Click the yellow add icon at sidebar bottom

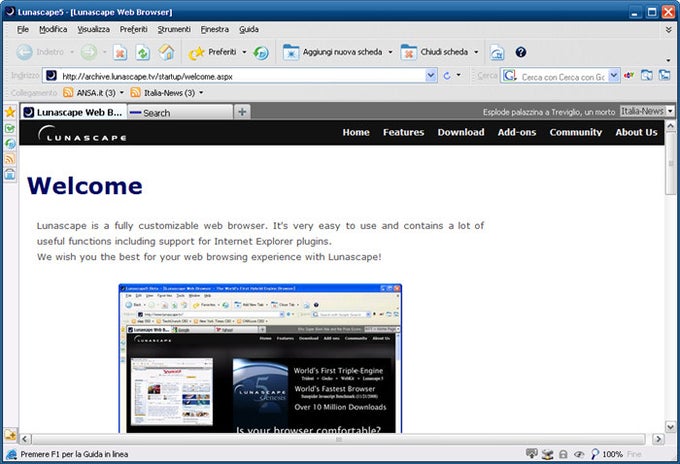click(10, 434)
